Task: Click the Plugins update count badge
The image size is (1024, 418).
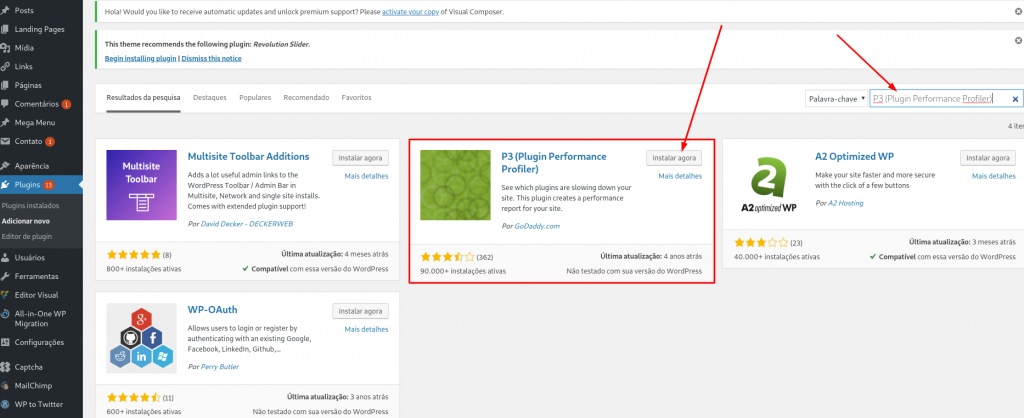Action: point(48,185)
